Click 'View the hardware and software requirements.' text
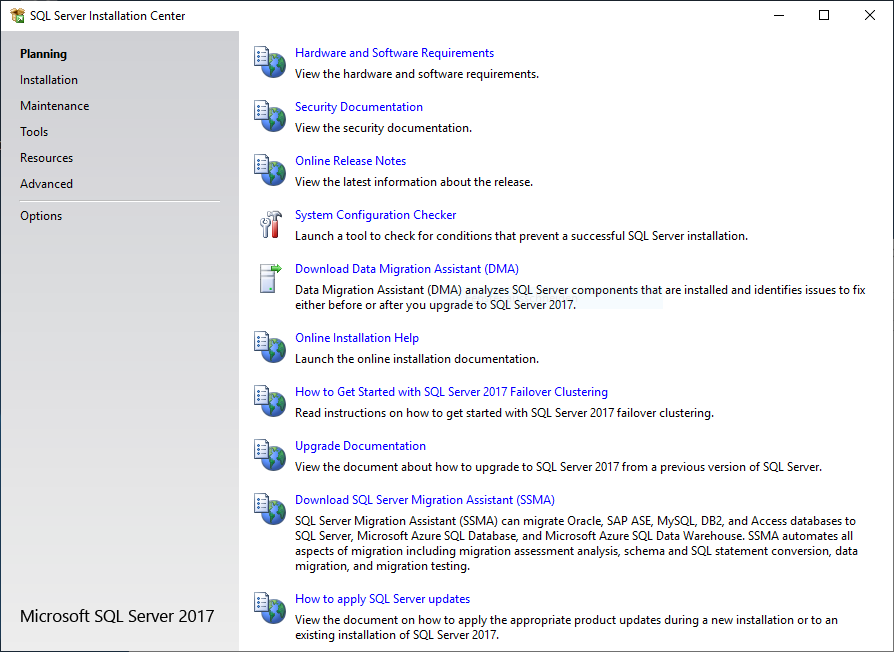 tap(417, 74)
